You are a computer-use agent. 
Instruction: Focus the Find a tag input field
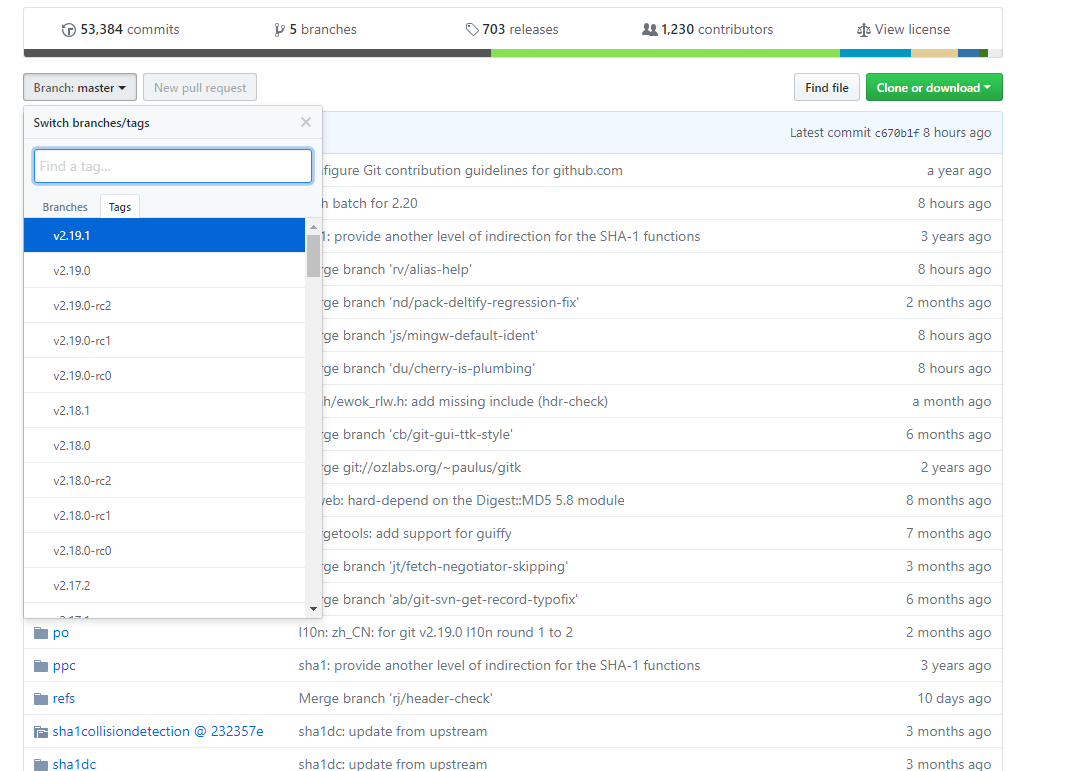click(173, 166)
